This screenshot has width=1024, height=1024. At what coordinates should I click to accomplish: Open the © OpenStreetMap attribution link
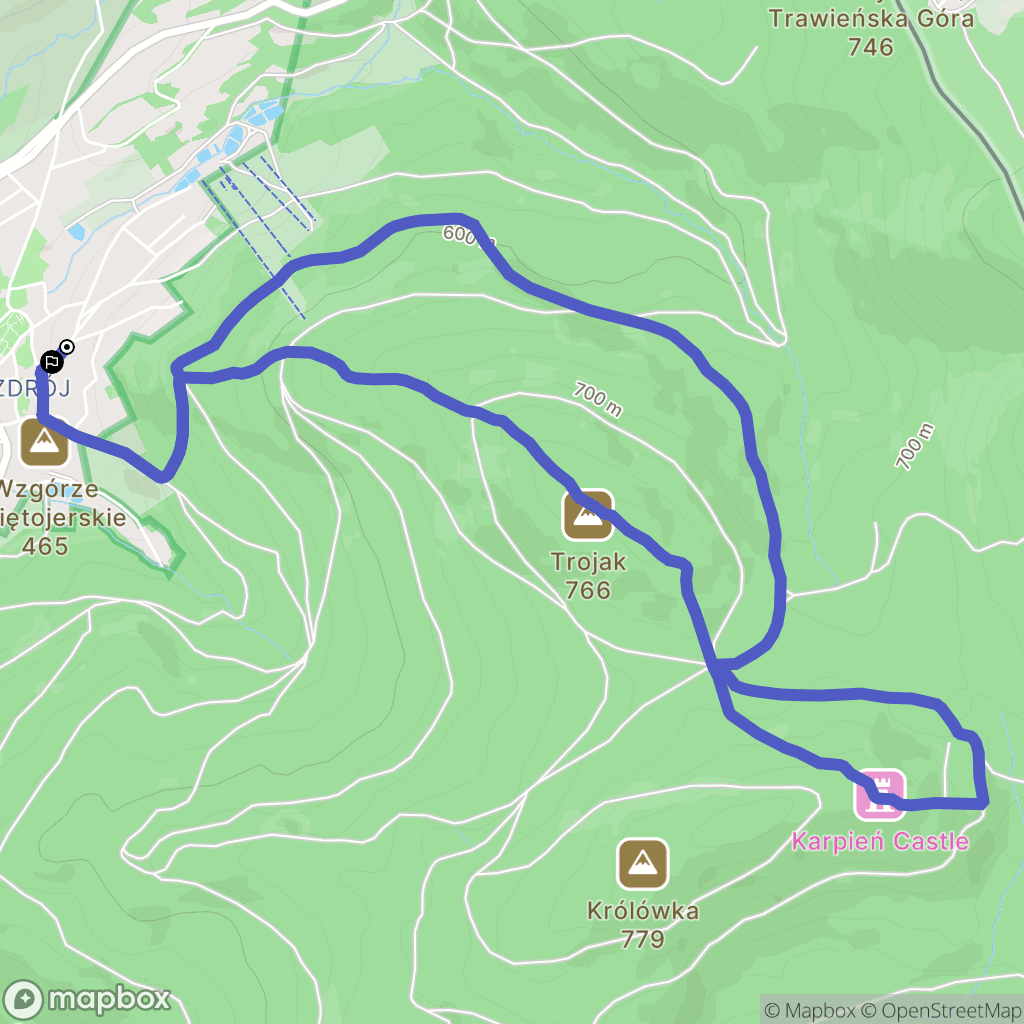coord(942,1010)
